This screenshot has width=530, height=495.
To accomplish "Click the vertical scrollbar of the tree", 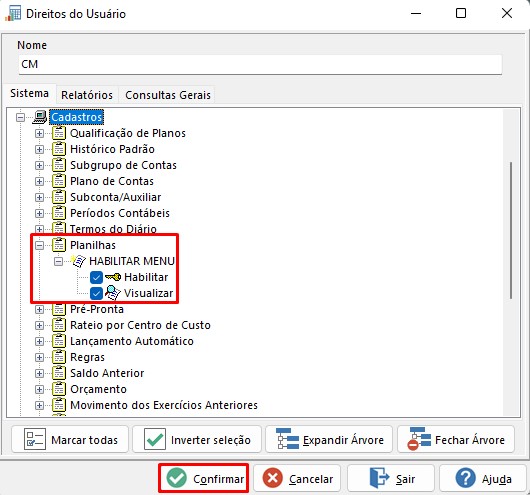I will click(511, 230).
